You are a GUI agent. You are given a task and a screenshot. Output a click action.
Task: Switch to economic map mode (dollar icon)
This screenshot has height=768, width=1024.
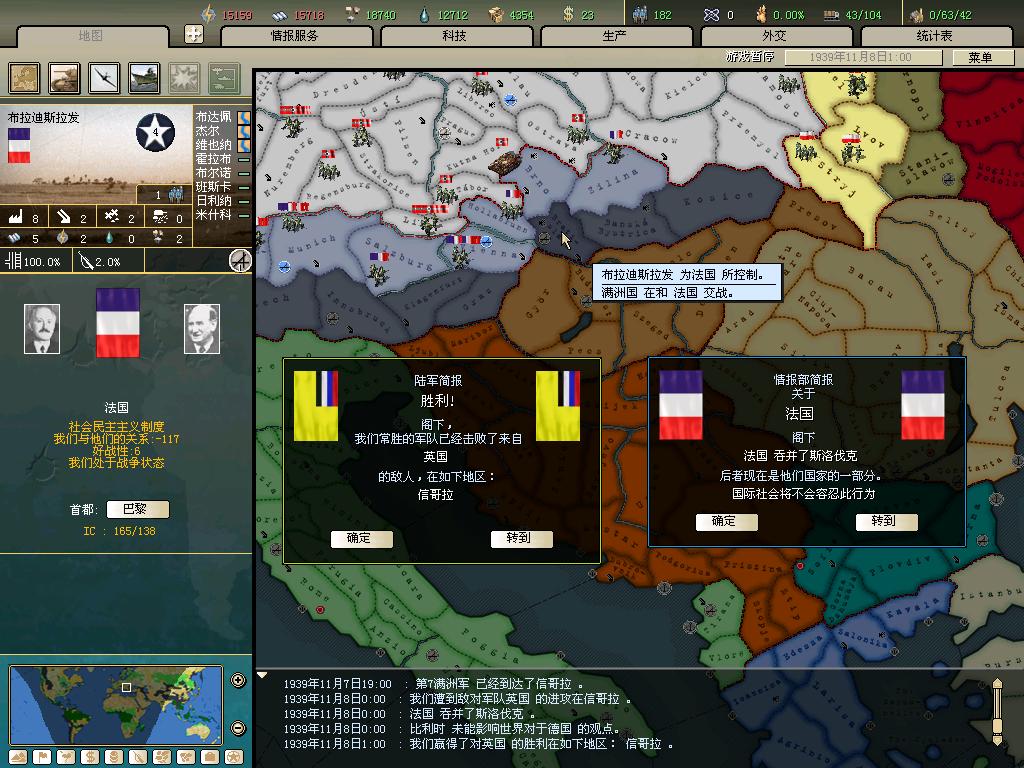(90, 757)
